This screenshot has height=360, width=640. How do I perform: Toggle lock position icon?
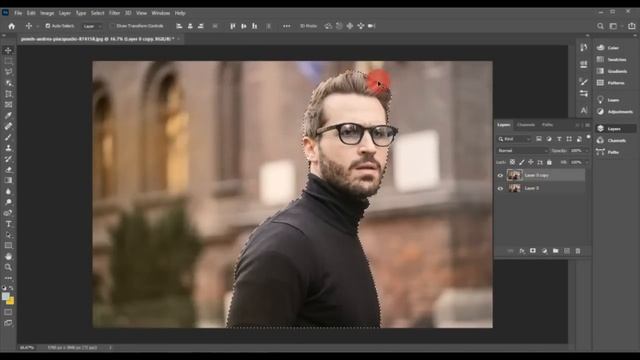pyautogui.click(x=531, y=162)
